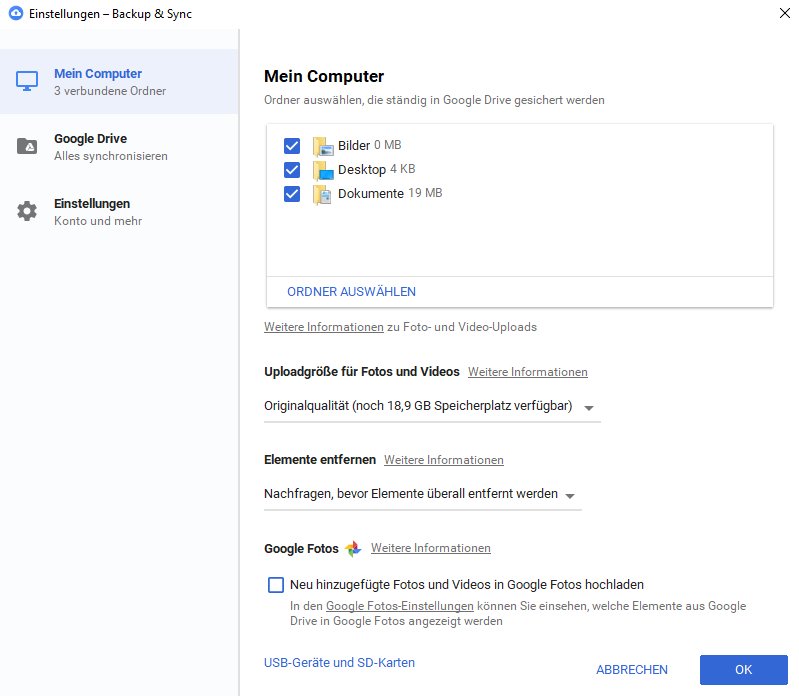
Task: Click the Dokumente folder icon
Action: (x=323, y=194)
